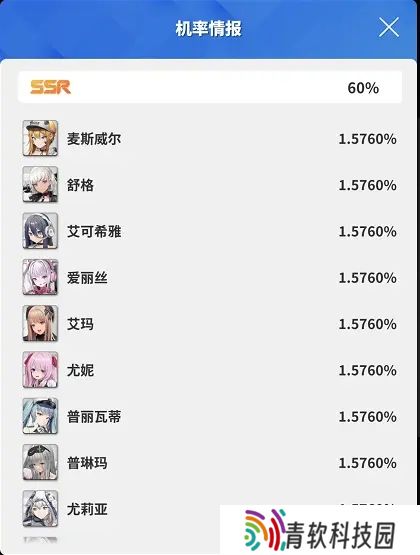Viewport: 420px width, 555px height.
Task: Click 1.5760% rate beside 舒格
Action: coord(367,185)
